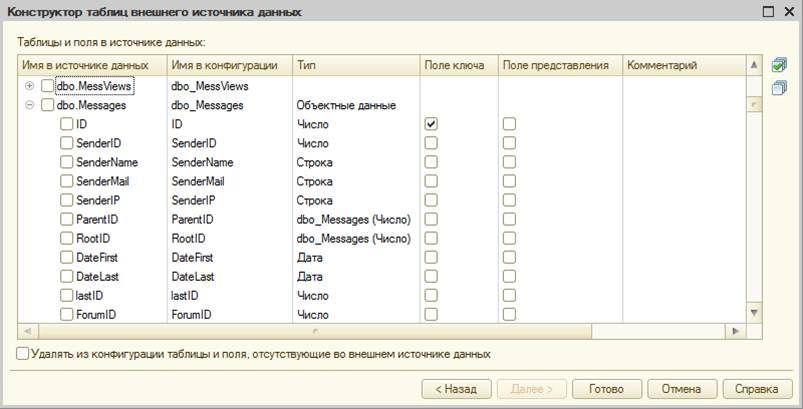Uncheck key field checkbox for ID

tap(431, 124)
